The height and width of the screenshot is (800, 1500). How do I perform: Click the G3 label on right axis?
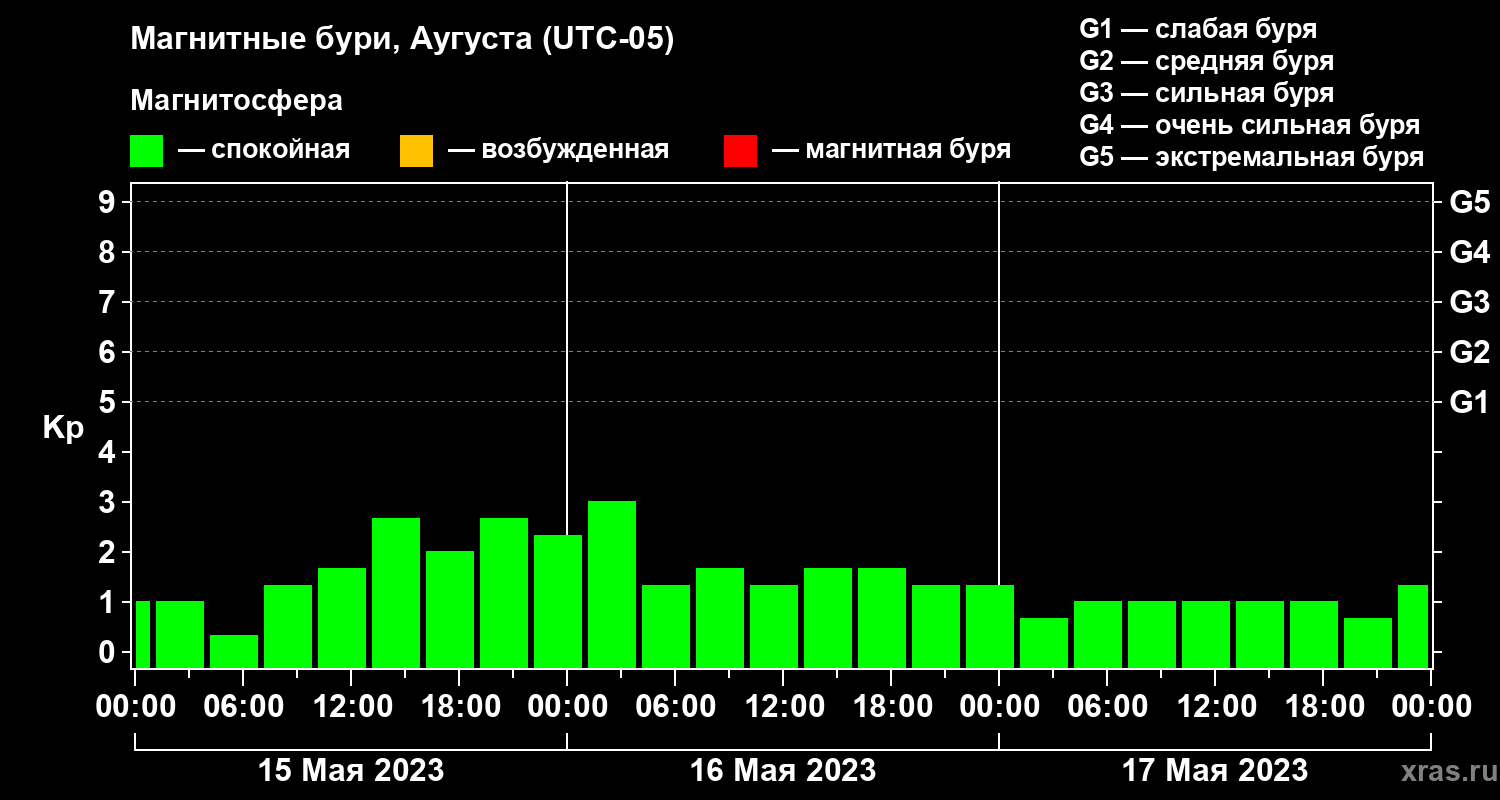(x=1469, y=302)
